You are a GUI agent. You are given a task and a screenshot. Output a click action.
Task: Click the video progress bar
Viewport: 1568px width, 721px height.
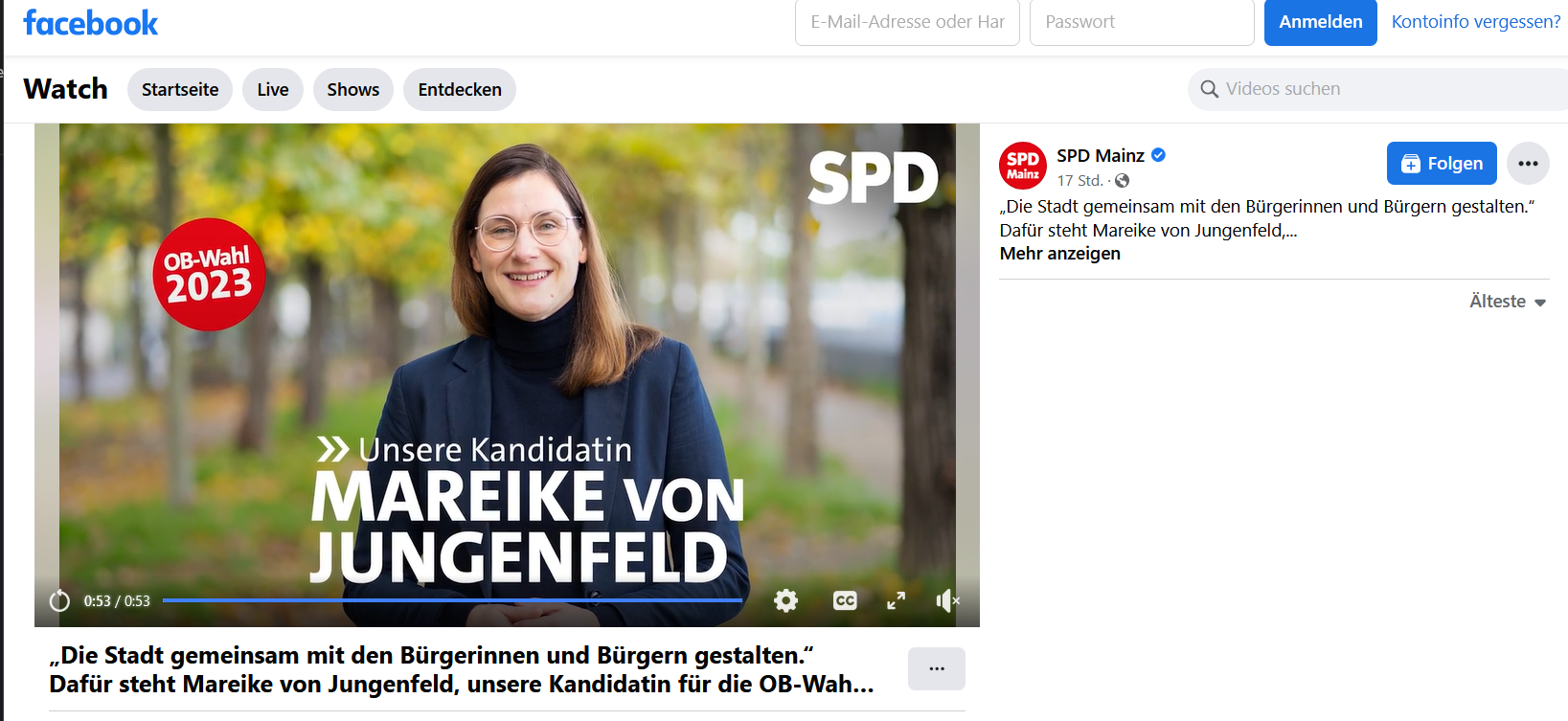tap(452, 600)
